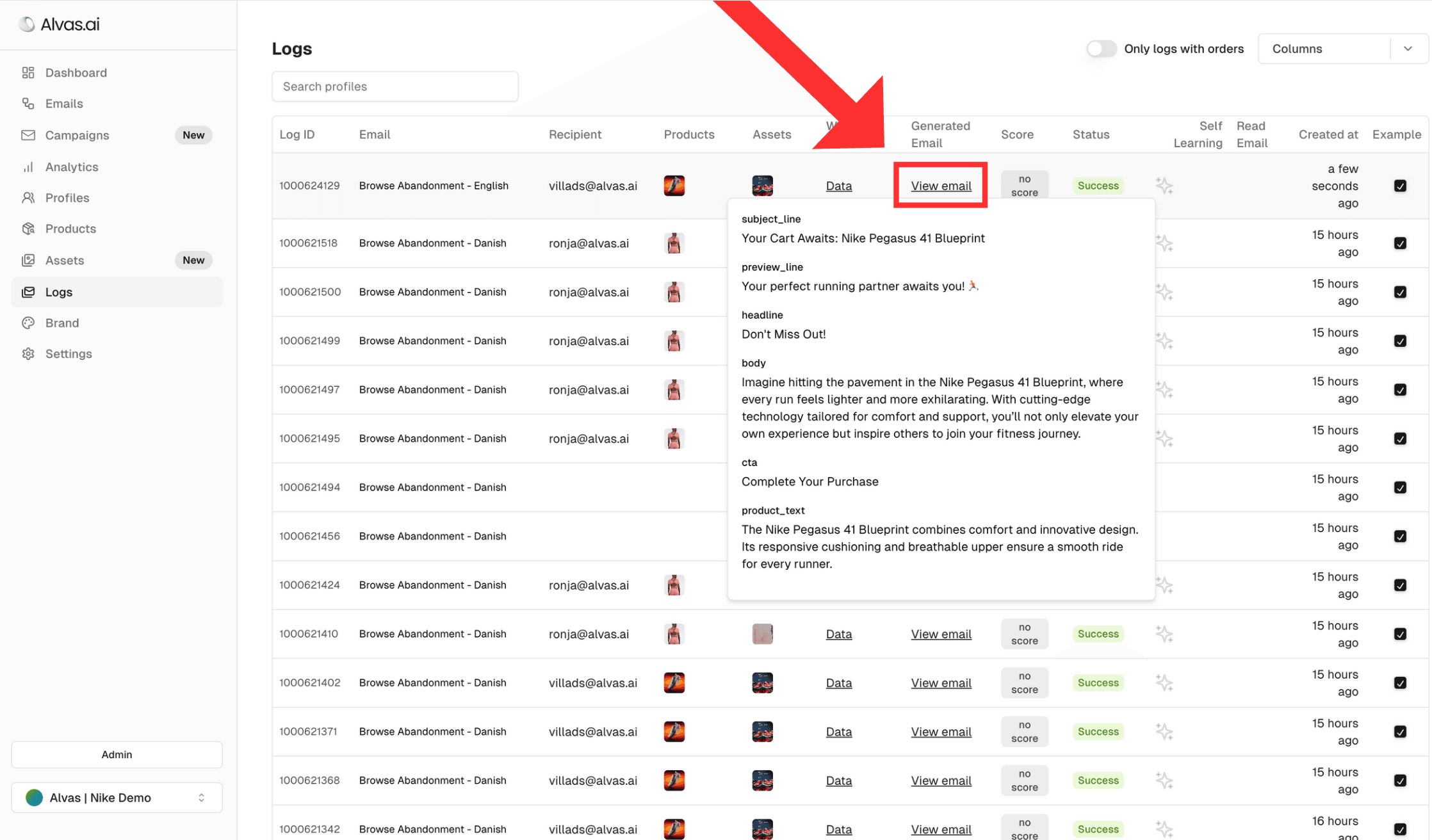Click the Columns chevron arrow

coord(1408,49)
